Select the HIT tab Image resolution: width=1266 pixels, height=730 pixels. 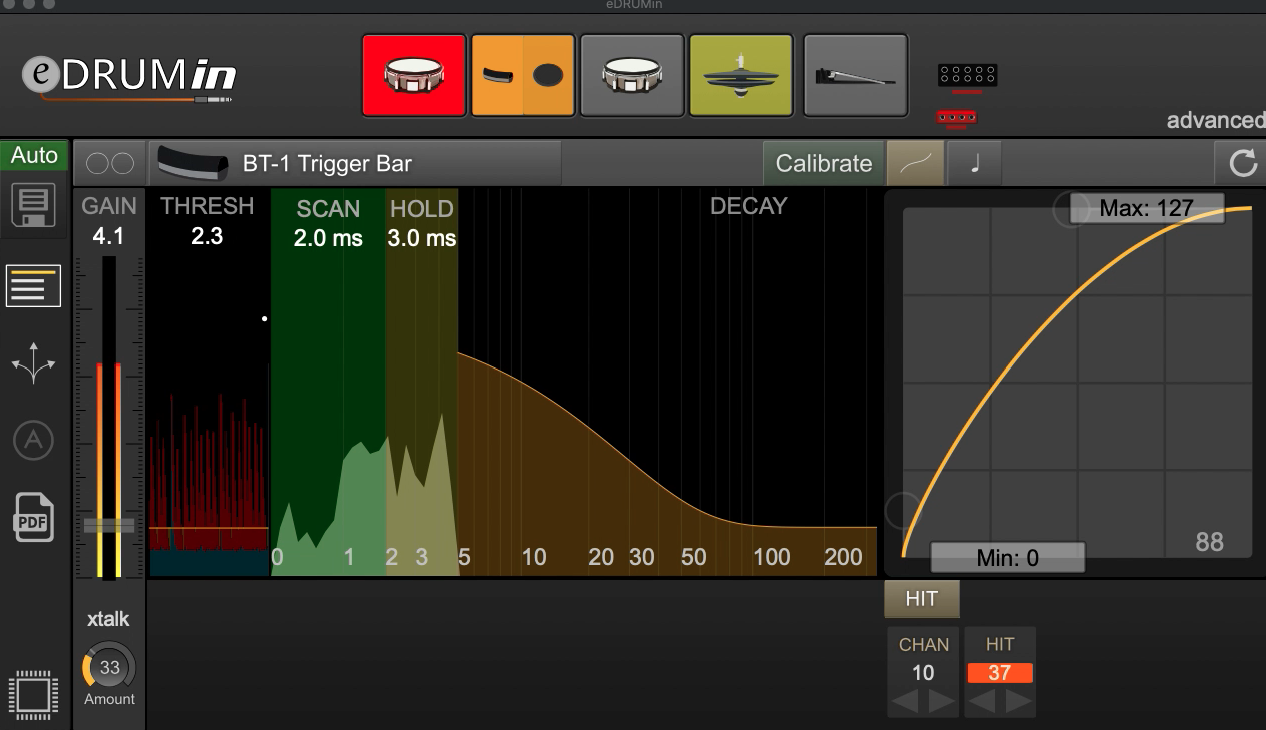pos(921,598)
